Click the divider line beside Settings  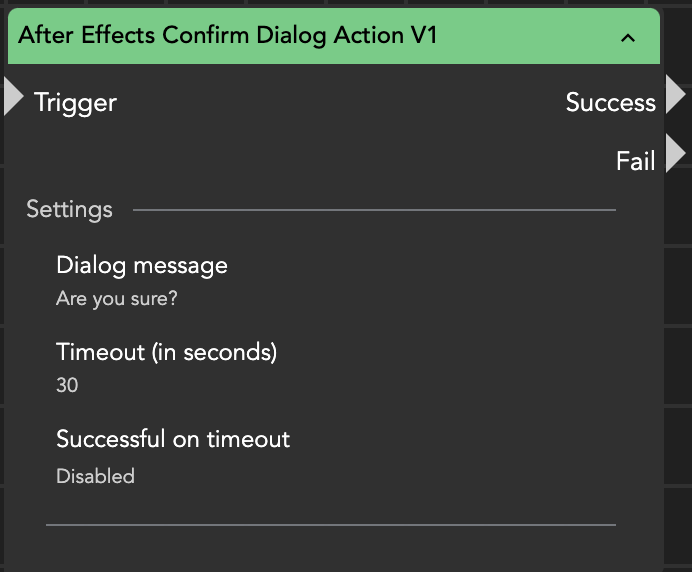click(x=374, y=211)
